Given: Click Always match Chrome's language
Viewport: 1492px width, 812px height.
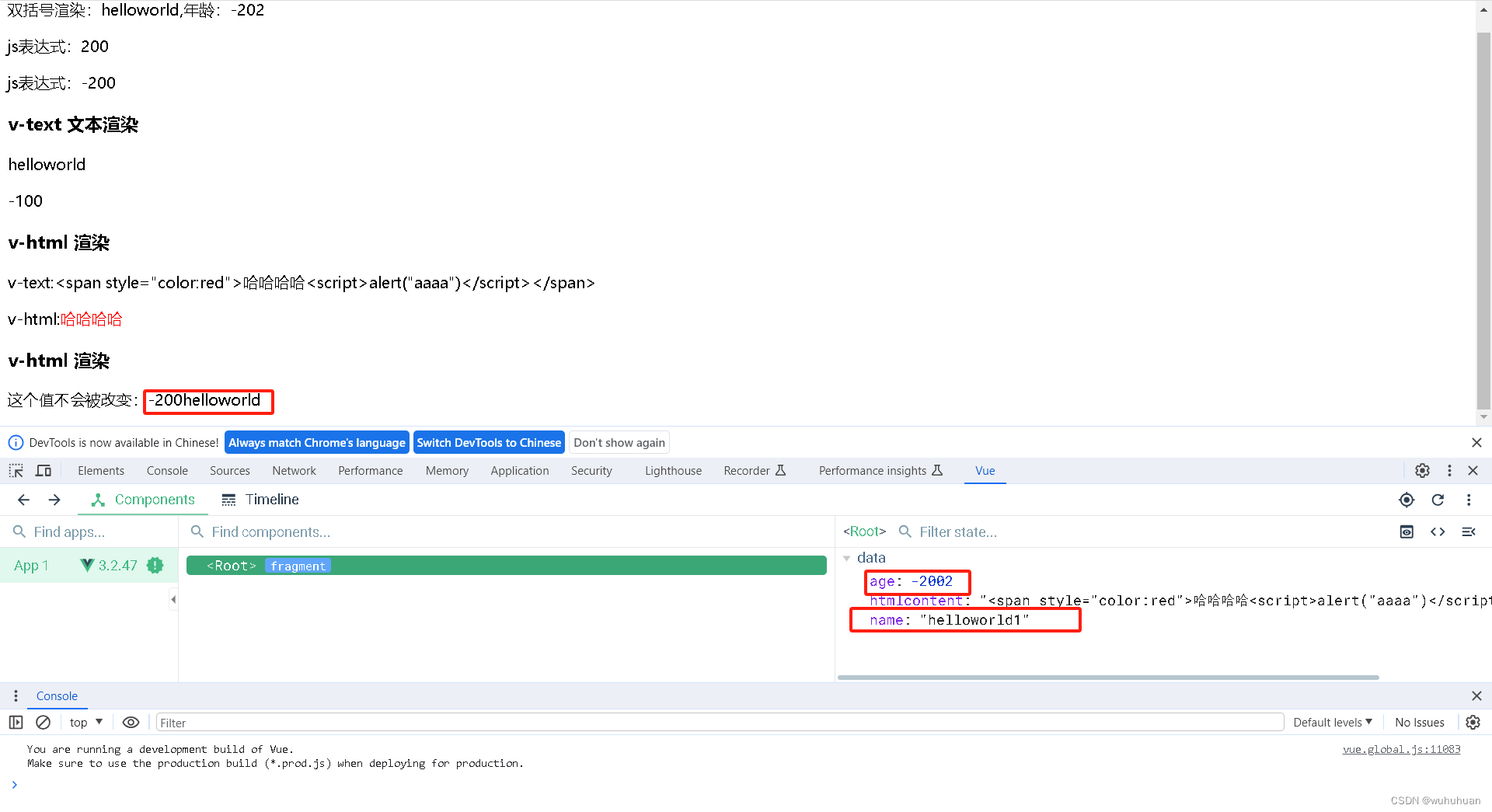Looking at the screenshot, I should tap(317, 442).
